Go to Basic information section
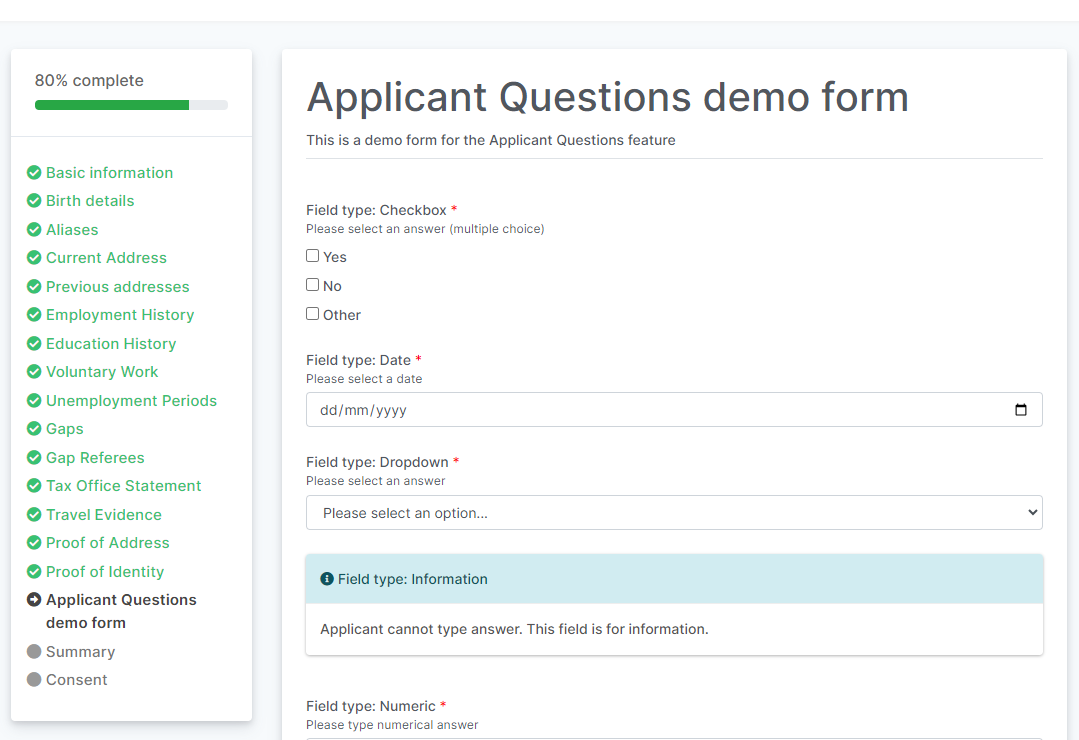The image size is (1079, 740). (x=109, y=173)
